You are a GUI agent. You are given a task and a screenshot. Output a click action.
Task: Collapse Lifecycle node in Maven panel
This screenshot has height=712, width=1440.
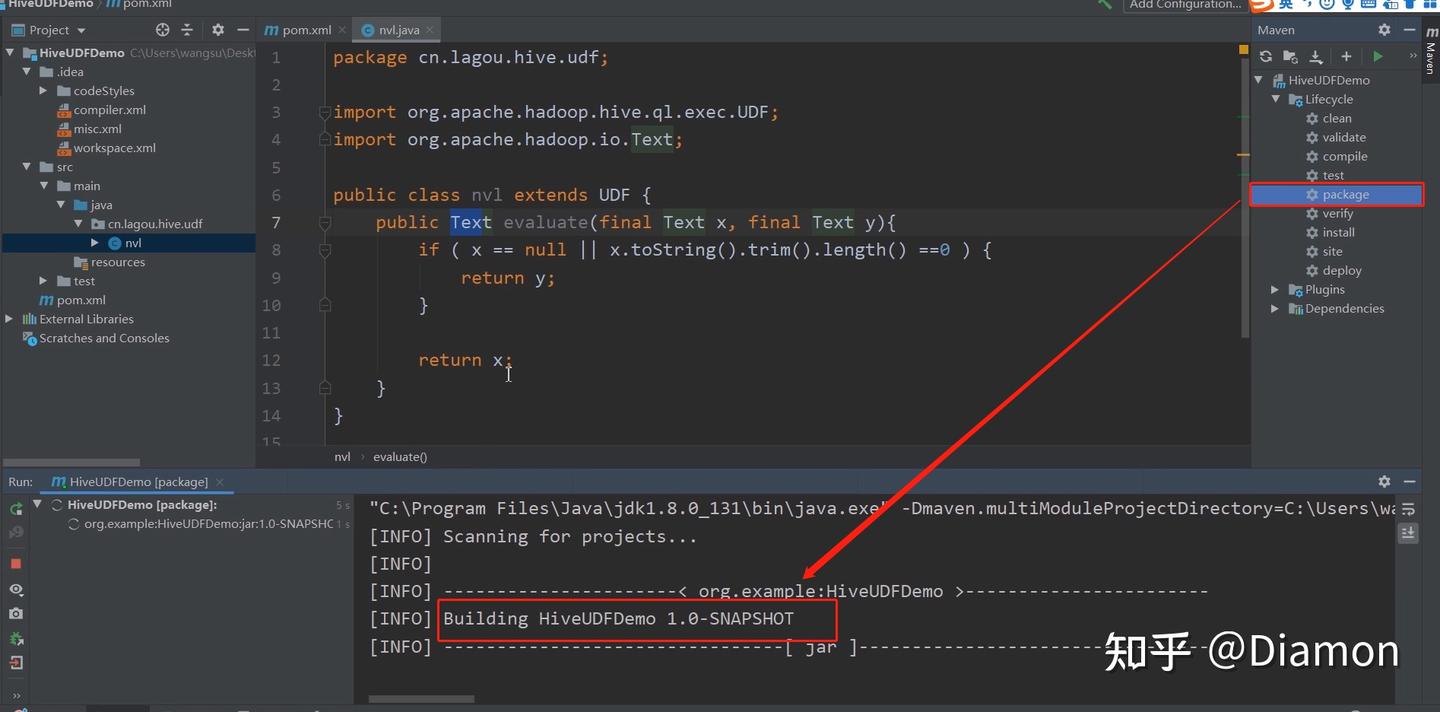pos(1276,99)
